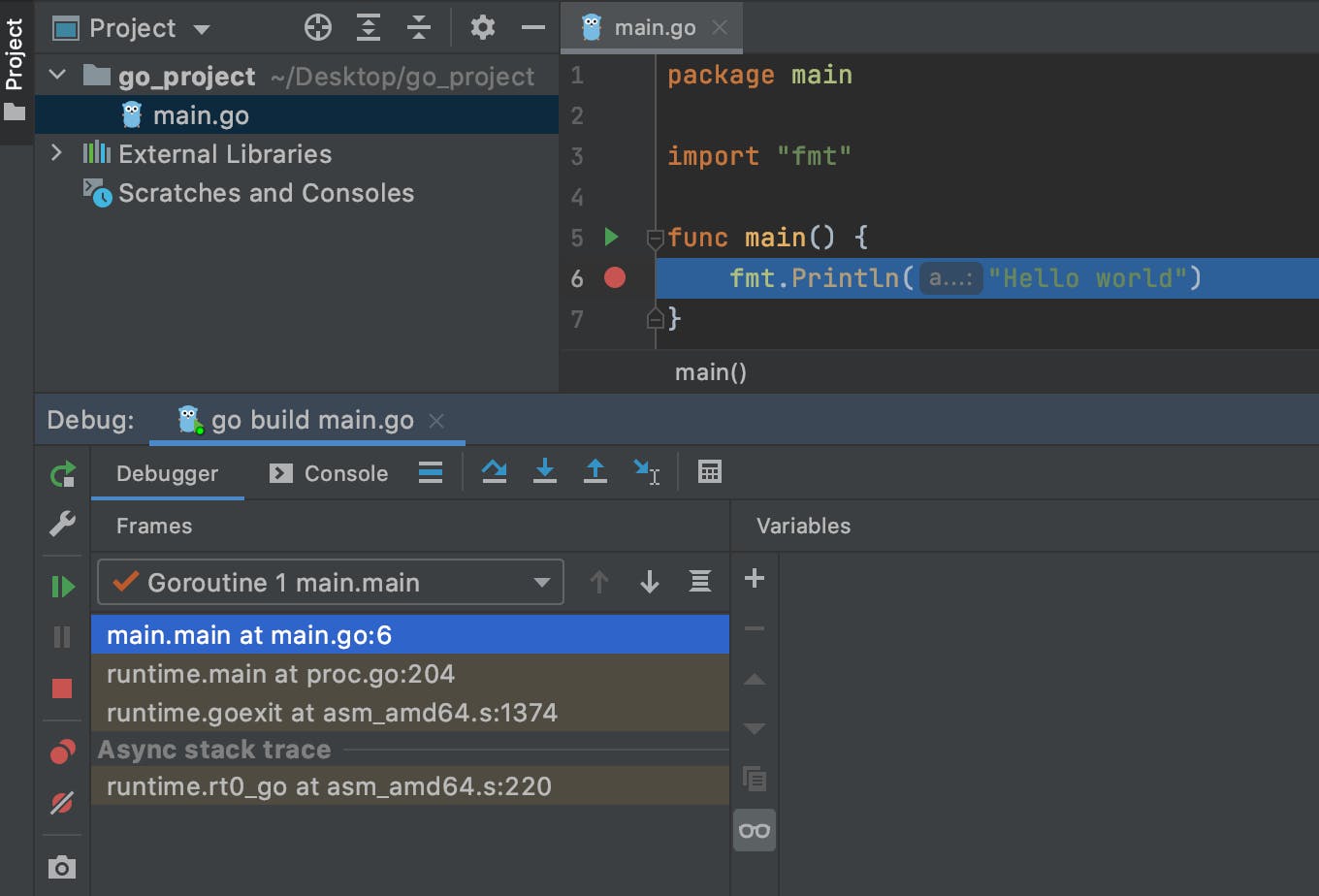The height and width of the screenshot is (896, 1319).
Task: Click the Pause Program button
Action: pyautogui.click(x=62, y=636)
